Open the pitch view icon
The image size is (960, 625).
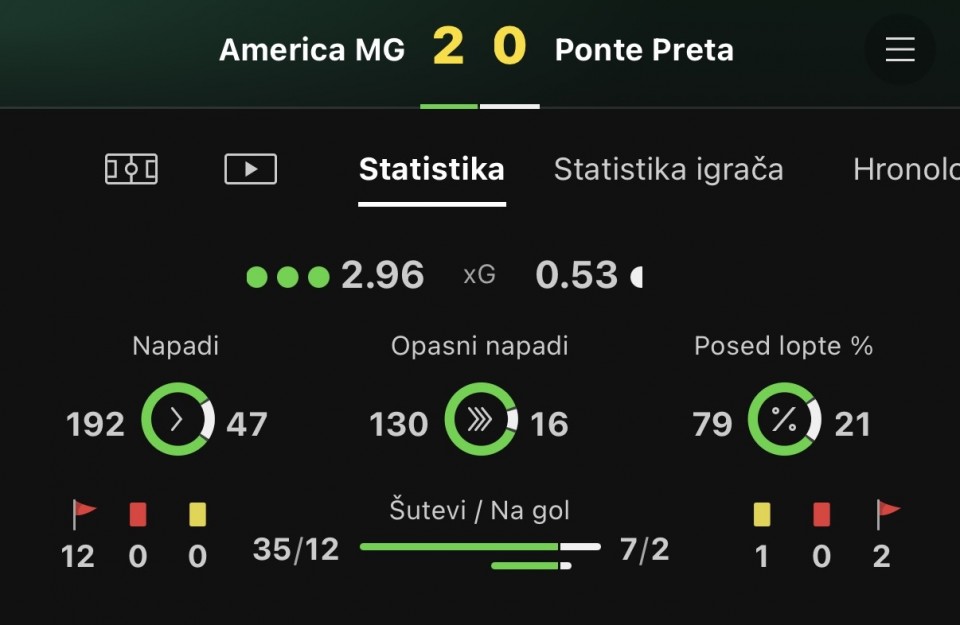[x=131, y=169]
